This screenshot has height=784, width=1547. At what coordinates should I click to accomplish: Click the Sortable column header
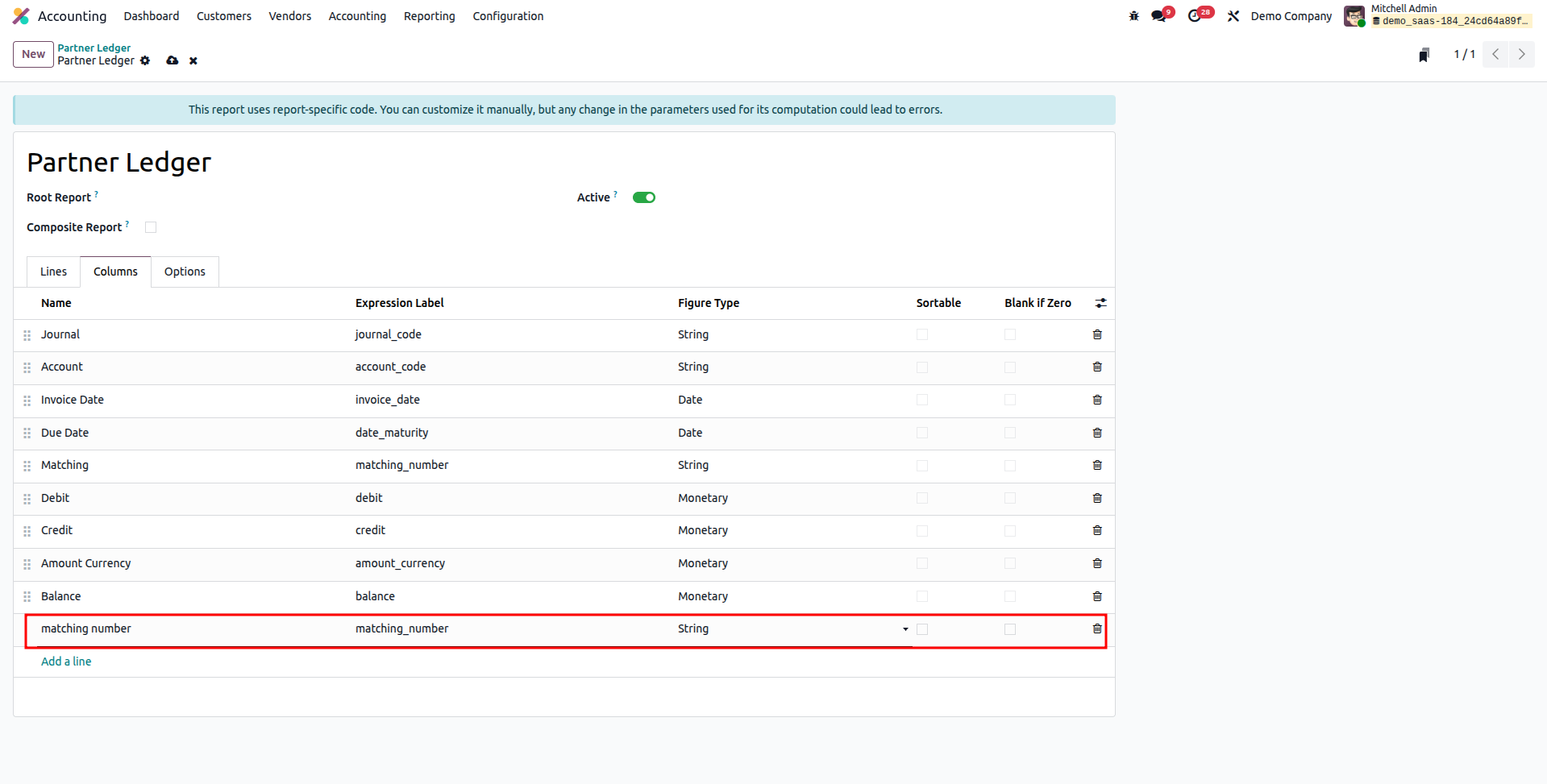click(938, 303)
